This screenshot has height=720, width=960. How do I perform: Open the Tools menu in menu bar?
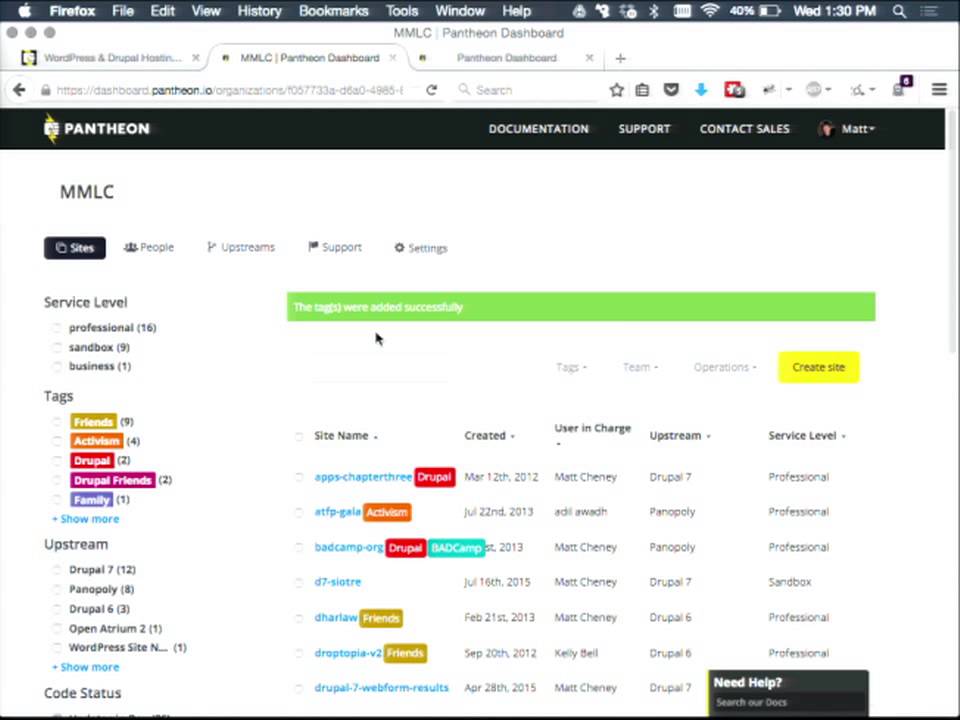(x=402, y=11)
